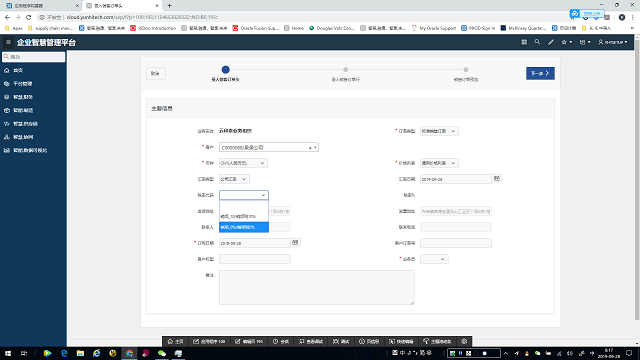Click the pencil edit icon in header
The image size is (640, 360).
(551, 42)
